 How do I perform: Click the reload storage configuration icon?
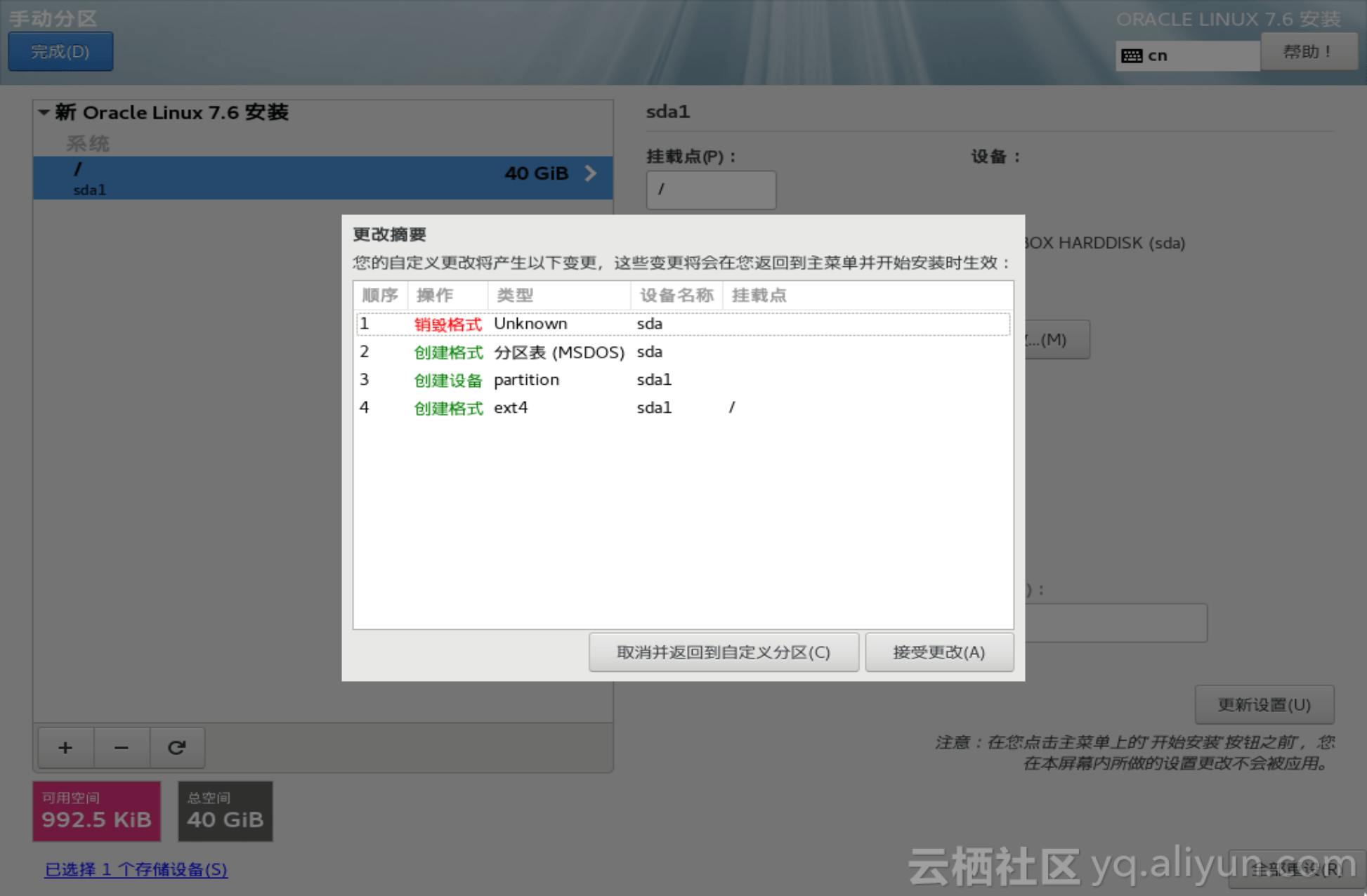point(176,748)
